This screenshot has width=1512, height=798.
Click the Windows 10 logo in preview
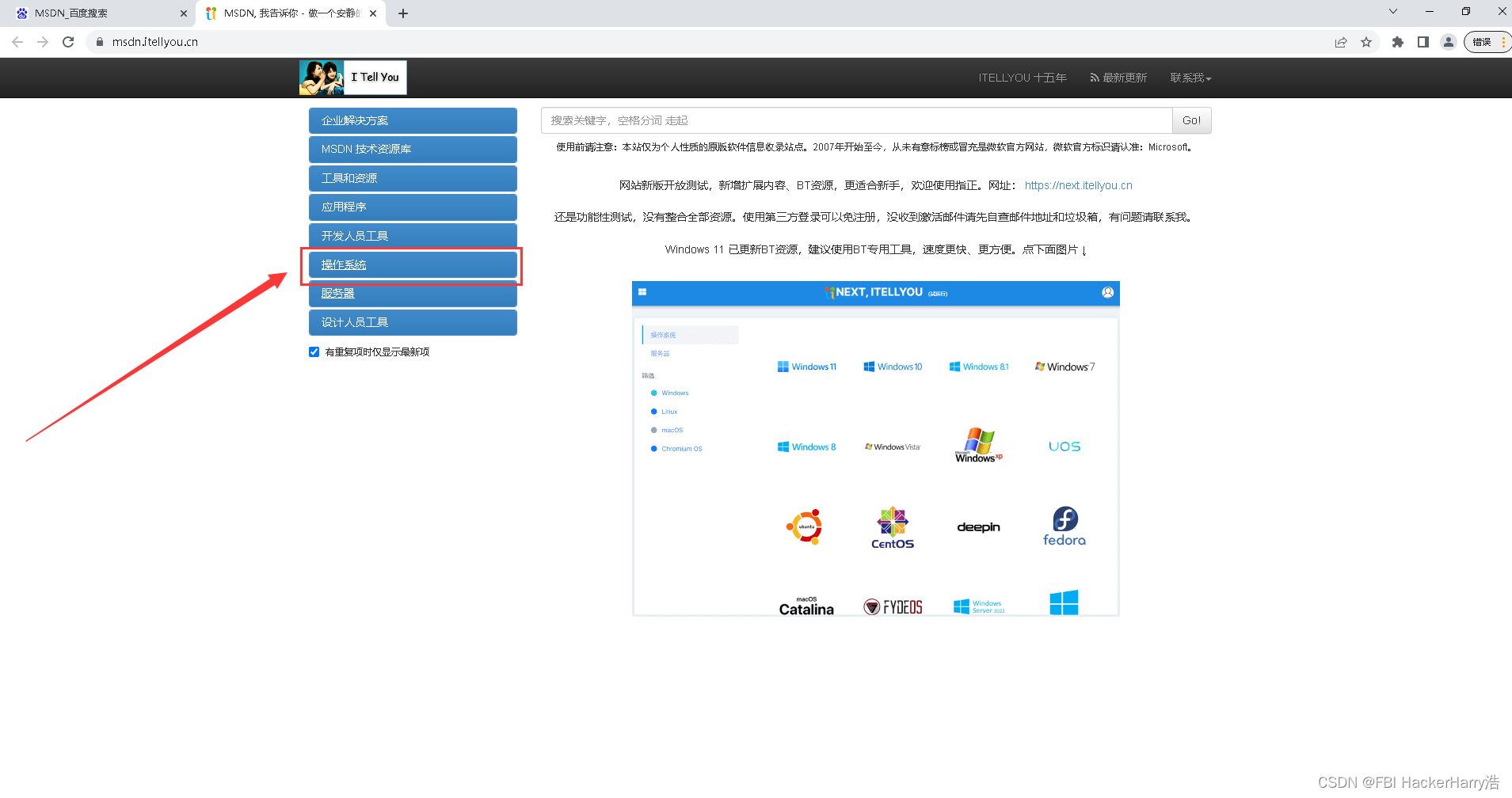point(893,367)
